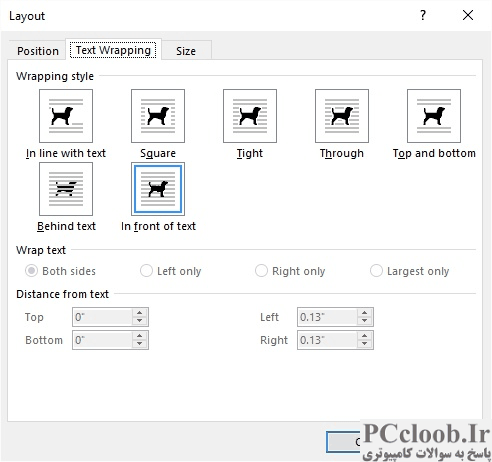Select the In line with text wrapping icon

pos(66,116)
